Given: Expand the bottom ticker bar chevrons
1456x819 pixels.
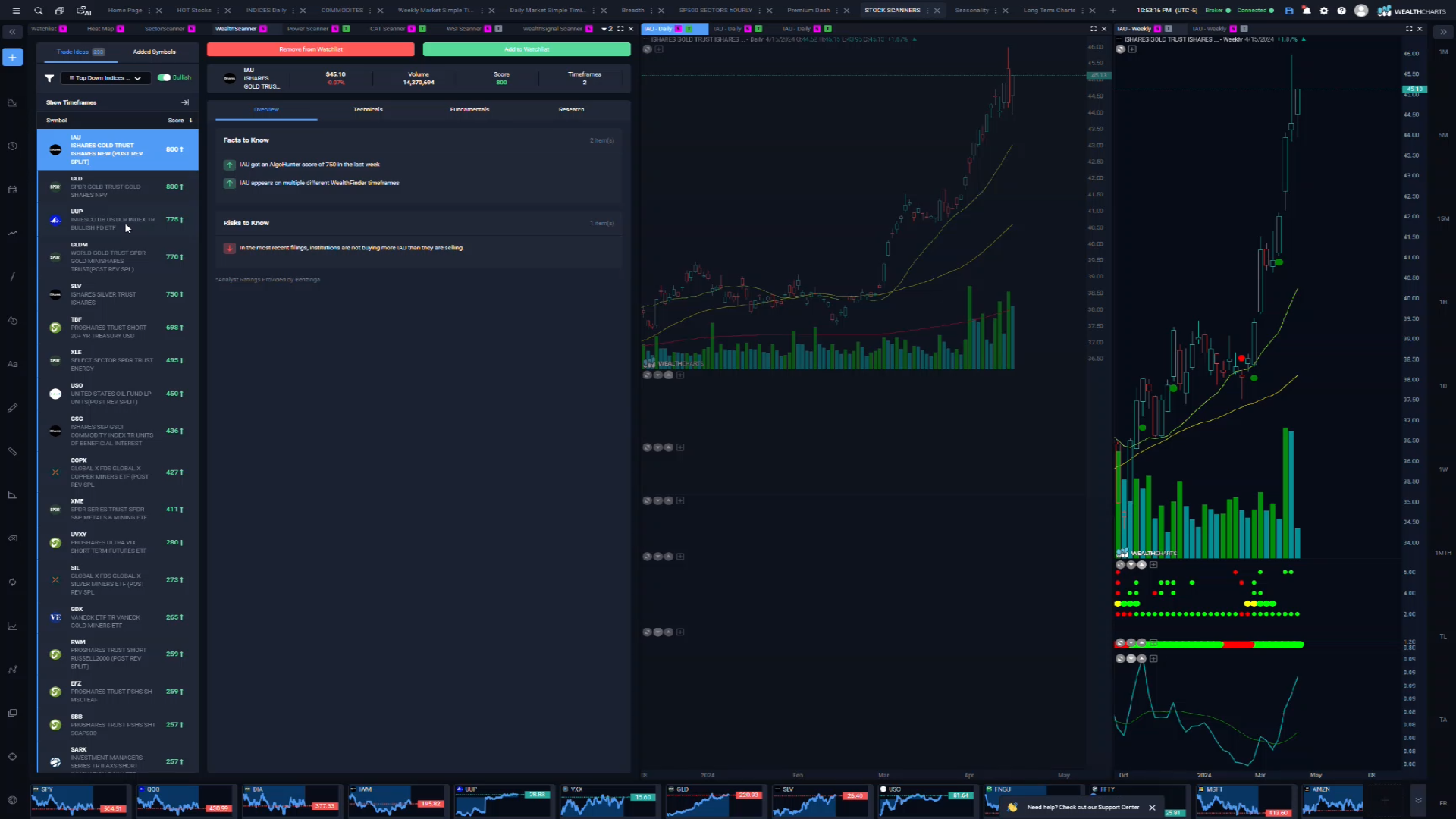Looking at the screenshot, I should pyautogui.click(x=1417, y=800).
